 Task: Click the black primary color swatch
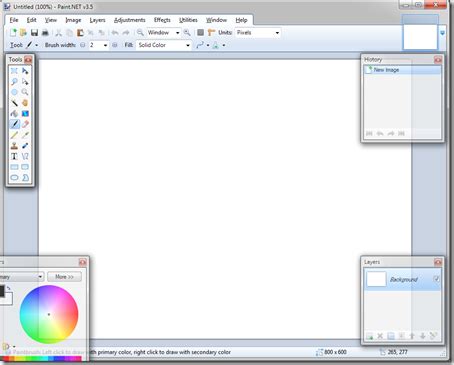pos(2,291)
